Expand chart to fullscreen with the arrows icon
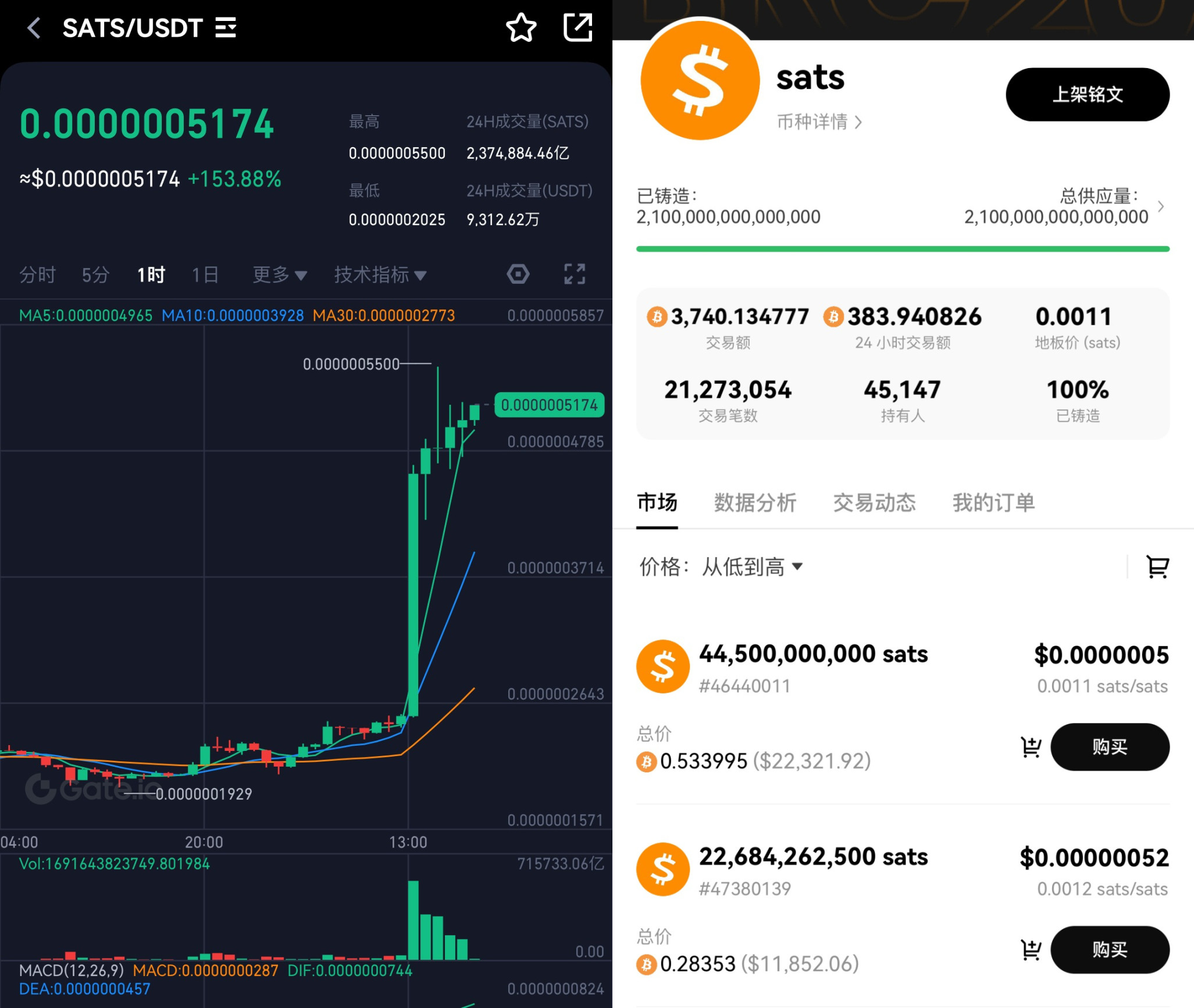The height and width of the screenshot is (1008, 1194). pos(575,274)
